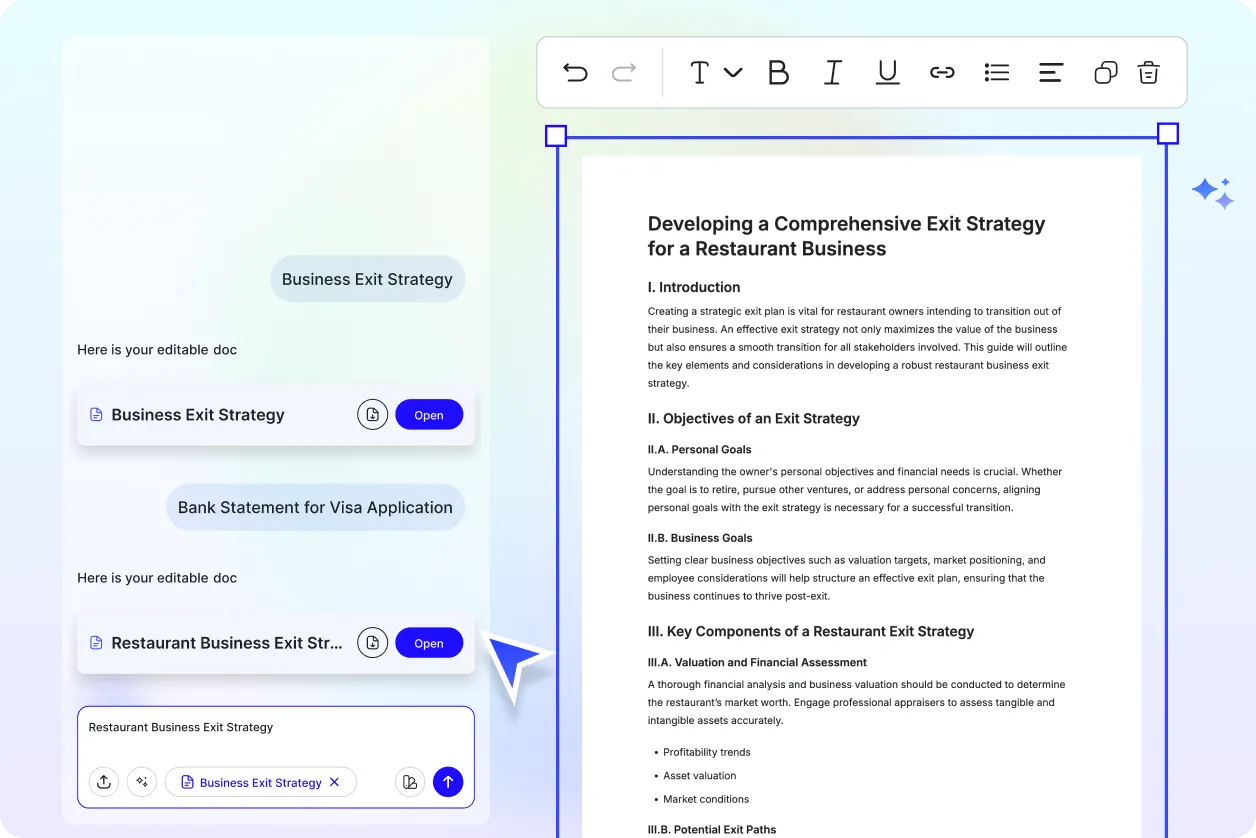
Task: Send the prompt with the arrow button
Action: (x=448, y=782)
